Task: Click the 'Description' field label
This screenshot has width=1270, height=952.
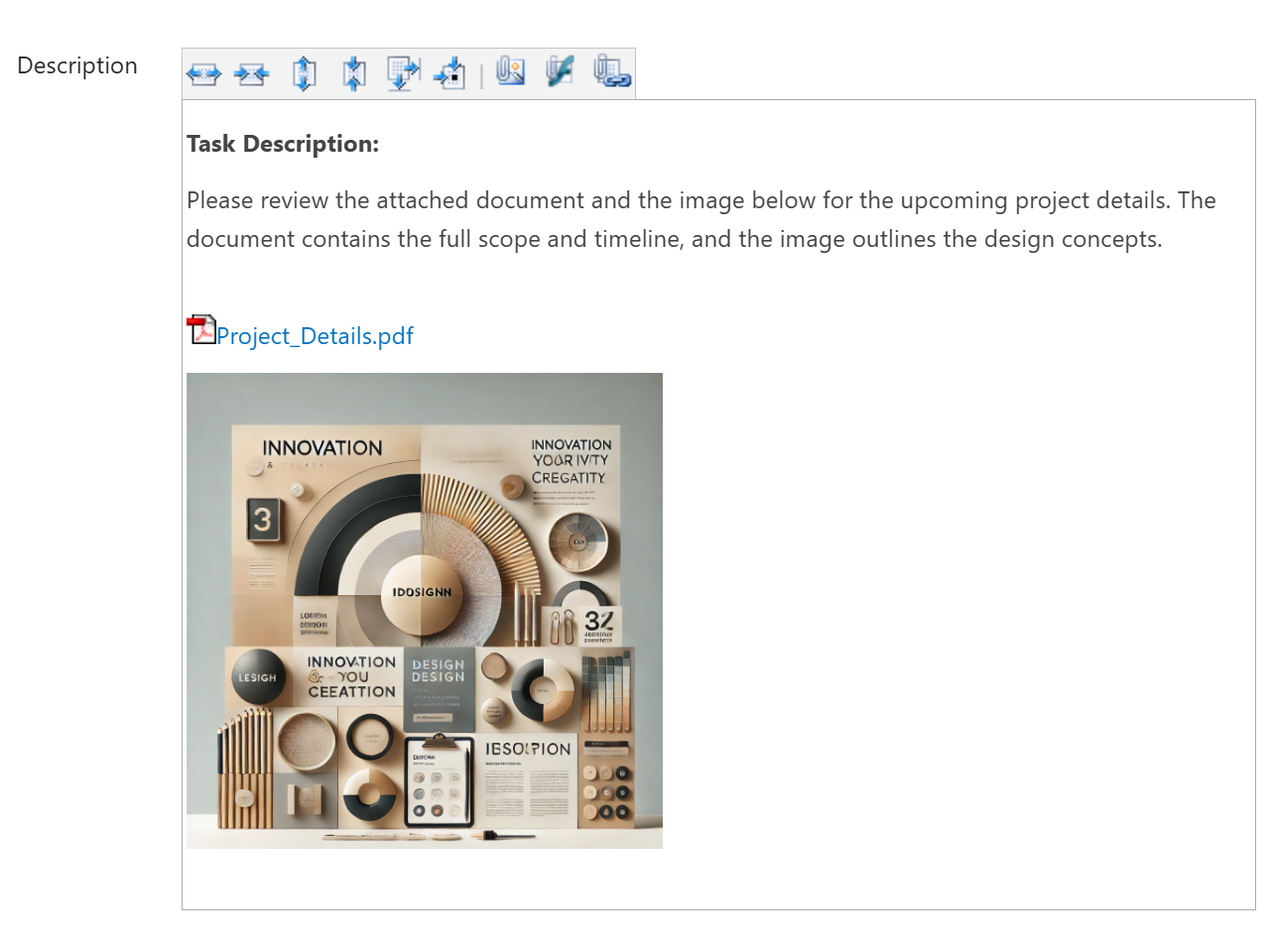Action: tap(77, 65)
